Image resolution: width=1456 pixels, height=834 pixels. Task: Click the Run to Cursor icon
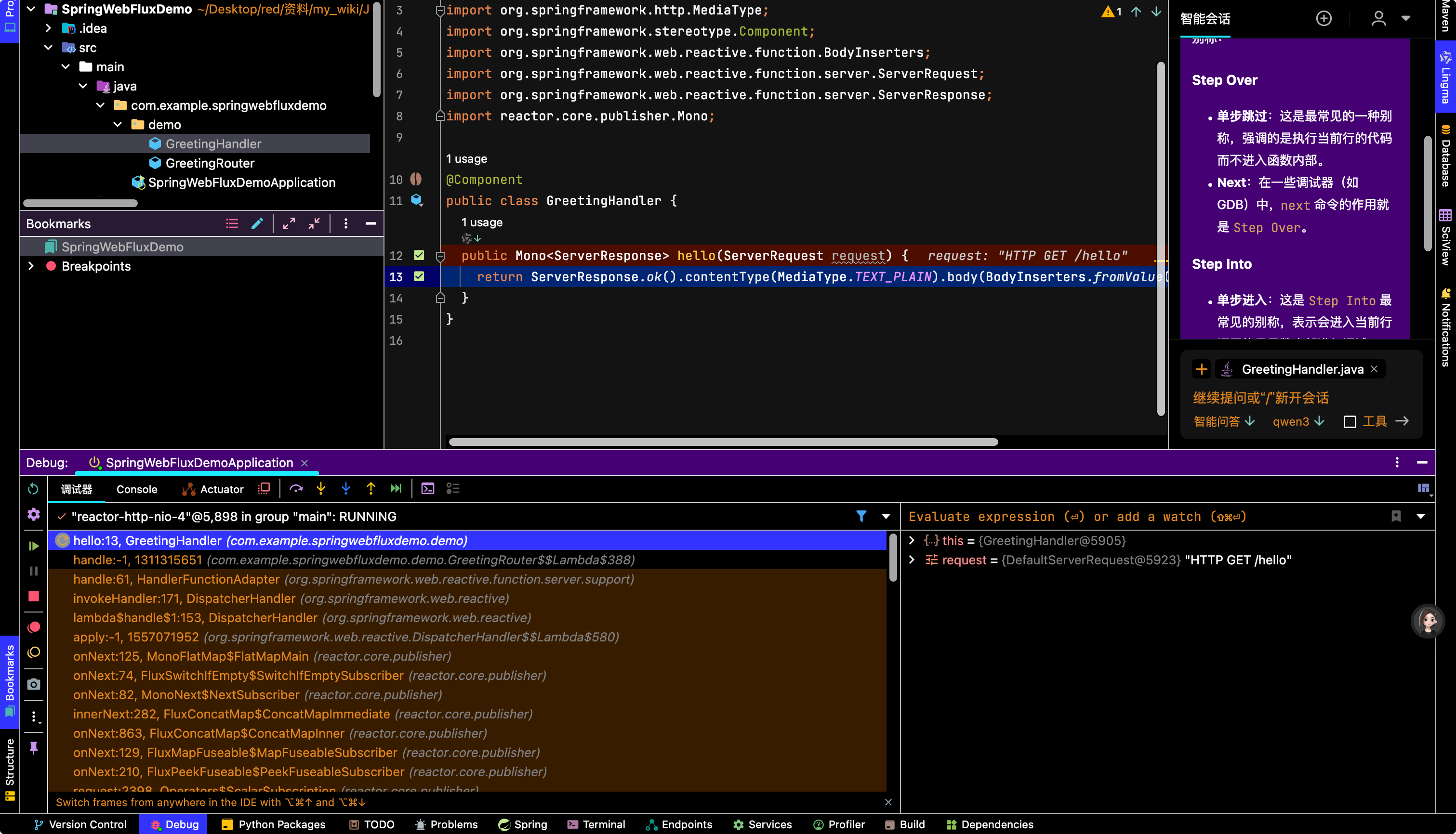396,489
